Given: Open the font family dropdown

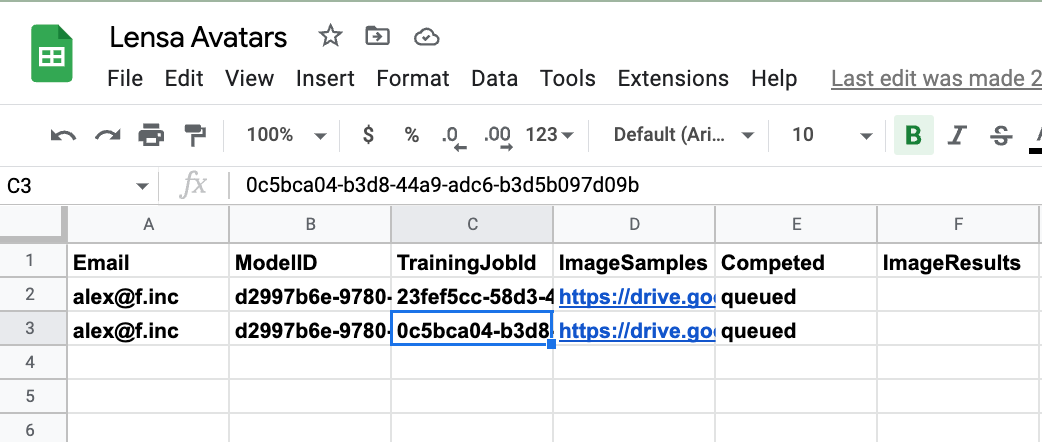Looking at the screenshot, I should (x=685, y=135).
